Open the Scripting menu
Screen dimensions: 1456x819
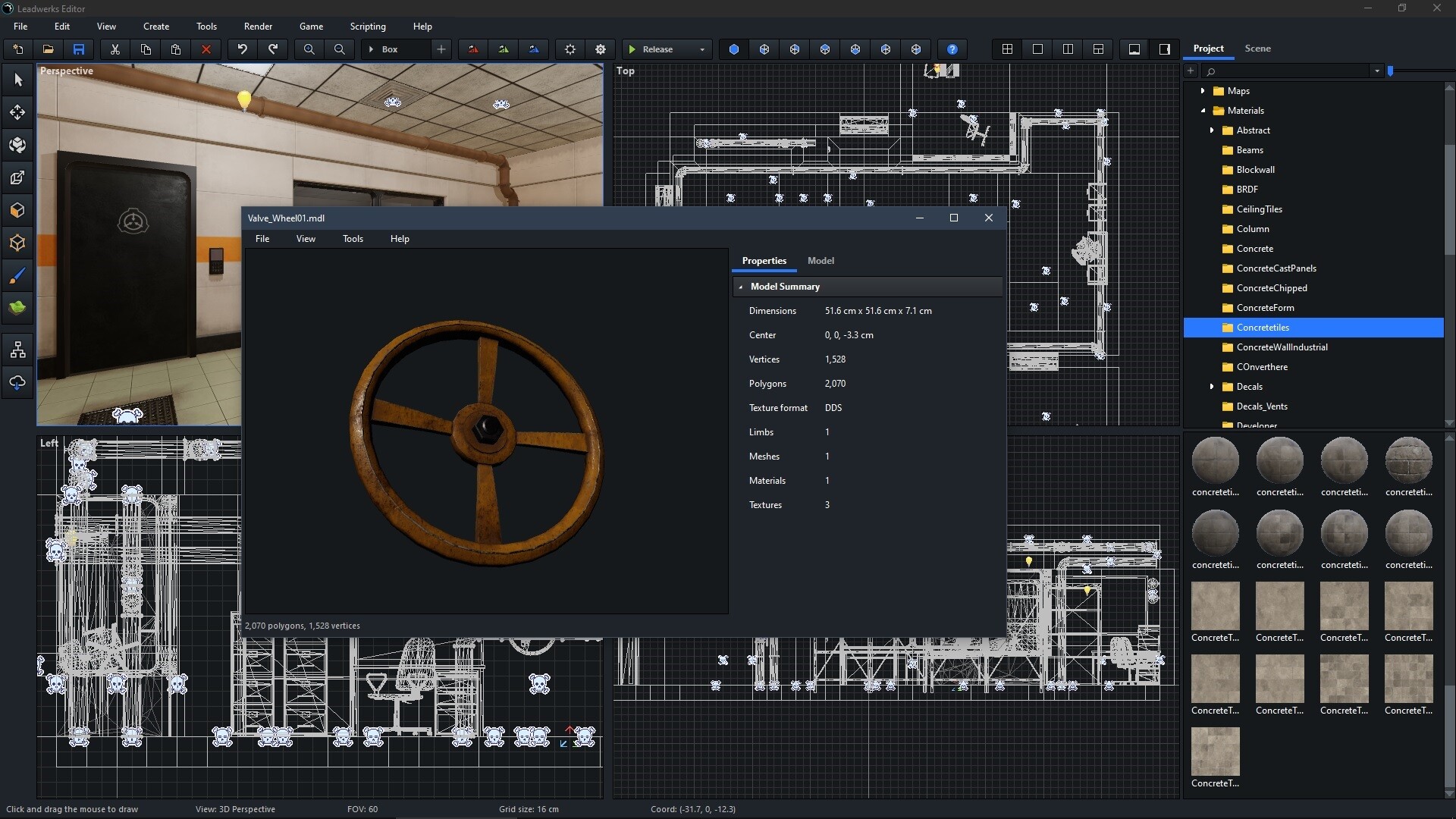point(367,26)
